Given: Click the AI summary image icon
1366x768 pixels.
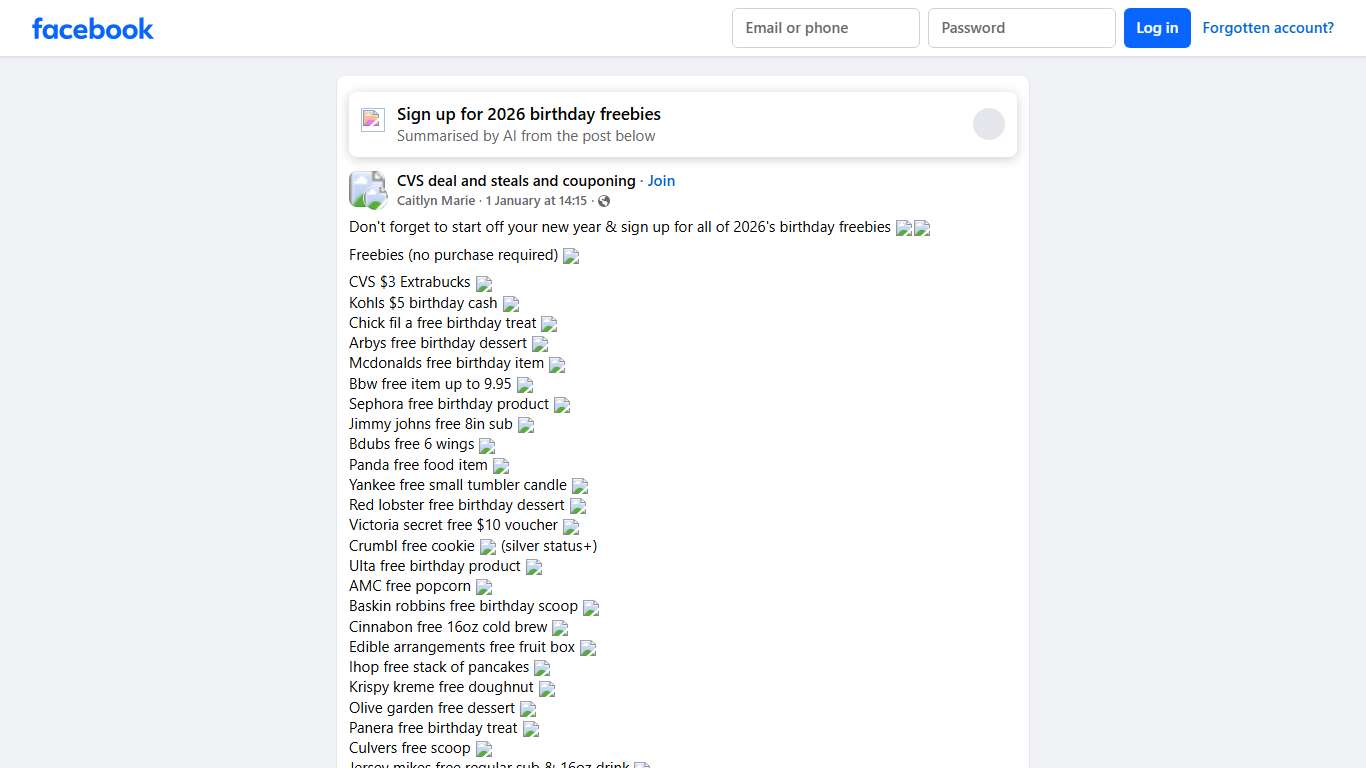Looking at the screenshot, I should tap(373, 120).
